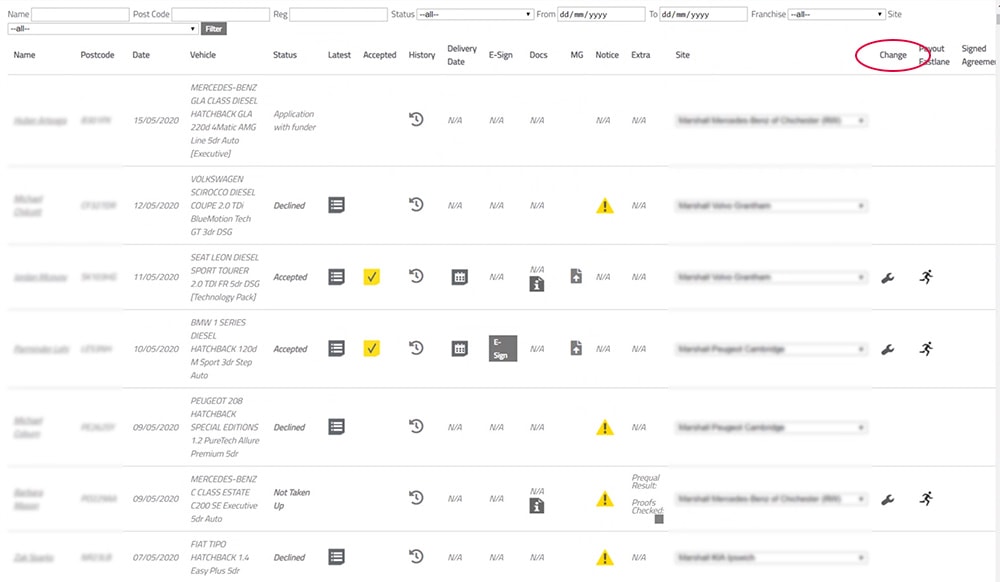Click the wrench change icon for the BMW 1 Series
The width and height of the screenshot is (1000, 582).
coord(887,349)
